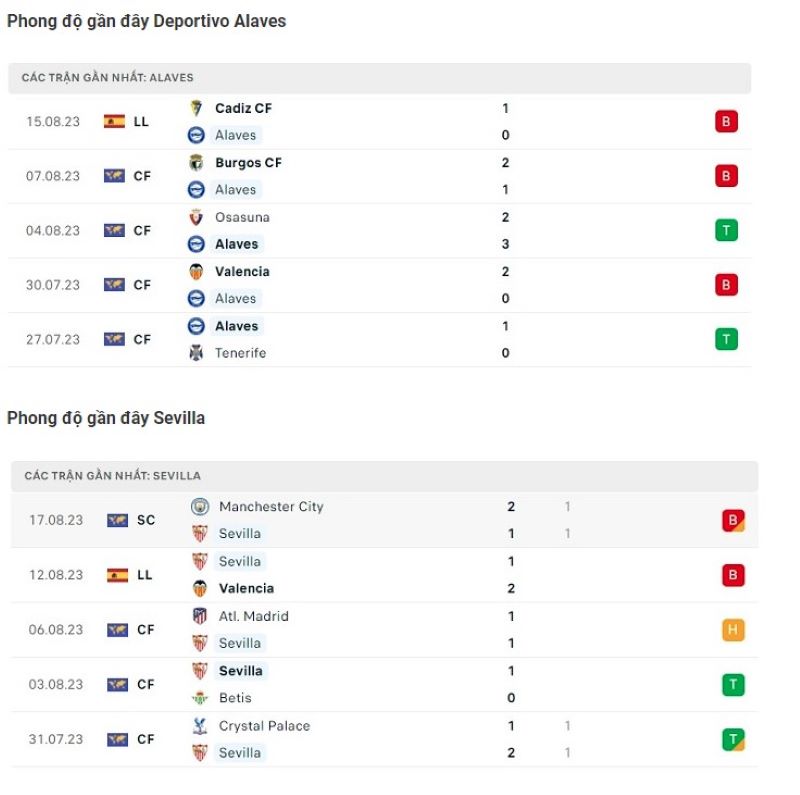800x795 pixels.
Task: Click the green T badge for Osasuna match
Action: click(x=726, y=231)
